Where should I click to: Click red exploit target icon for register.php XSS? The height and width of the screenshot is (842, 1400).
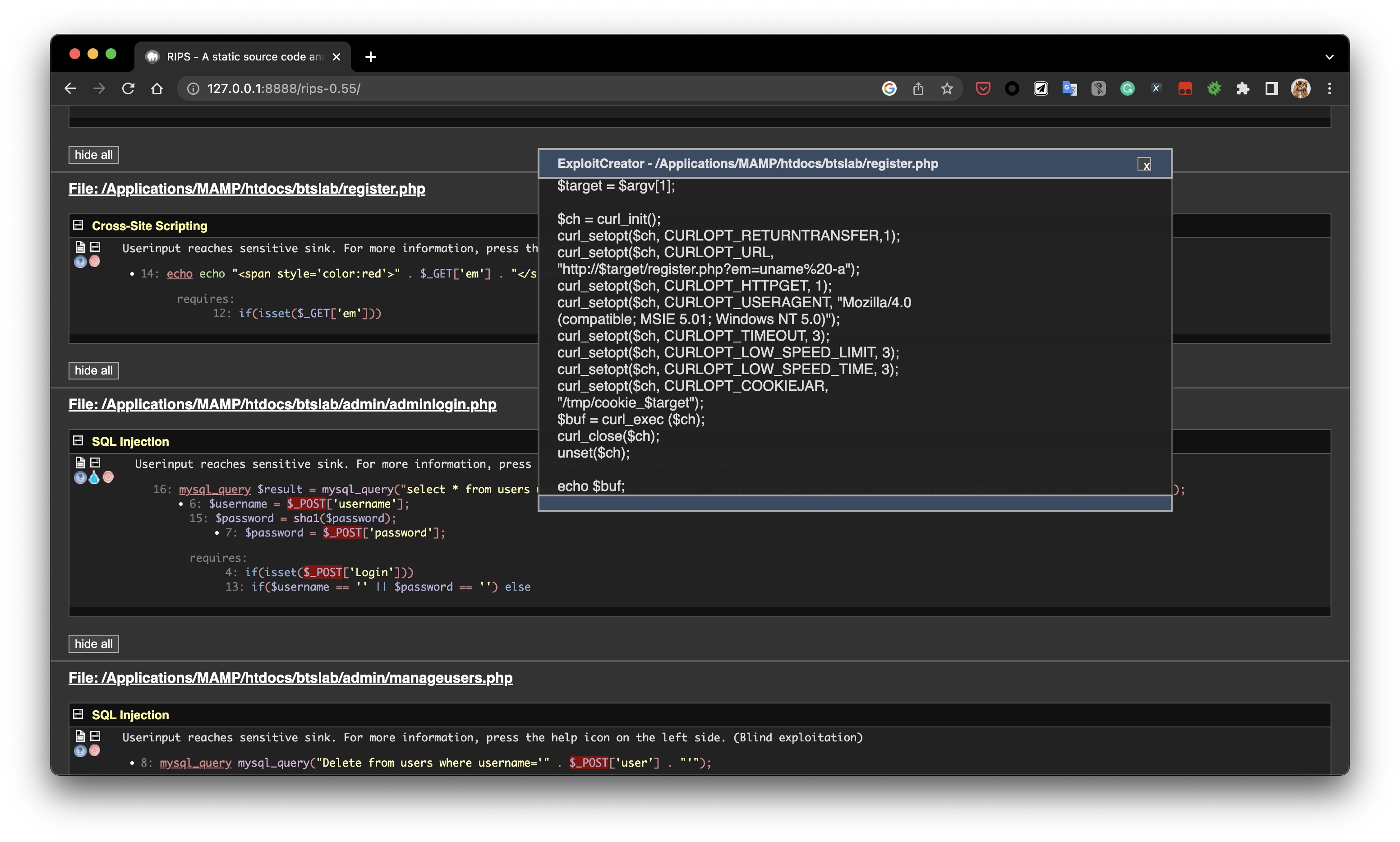pos(95,262)
